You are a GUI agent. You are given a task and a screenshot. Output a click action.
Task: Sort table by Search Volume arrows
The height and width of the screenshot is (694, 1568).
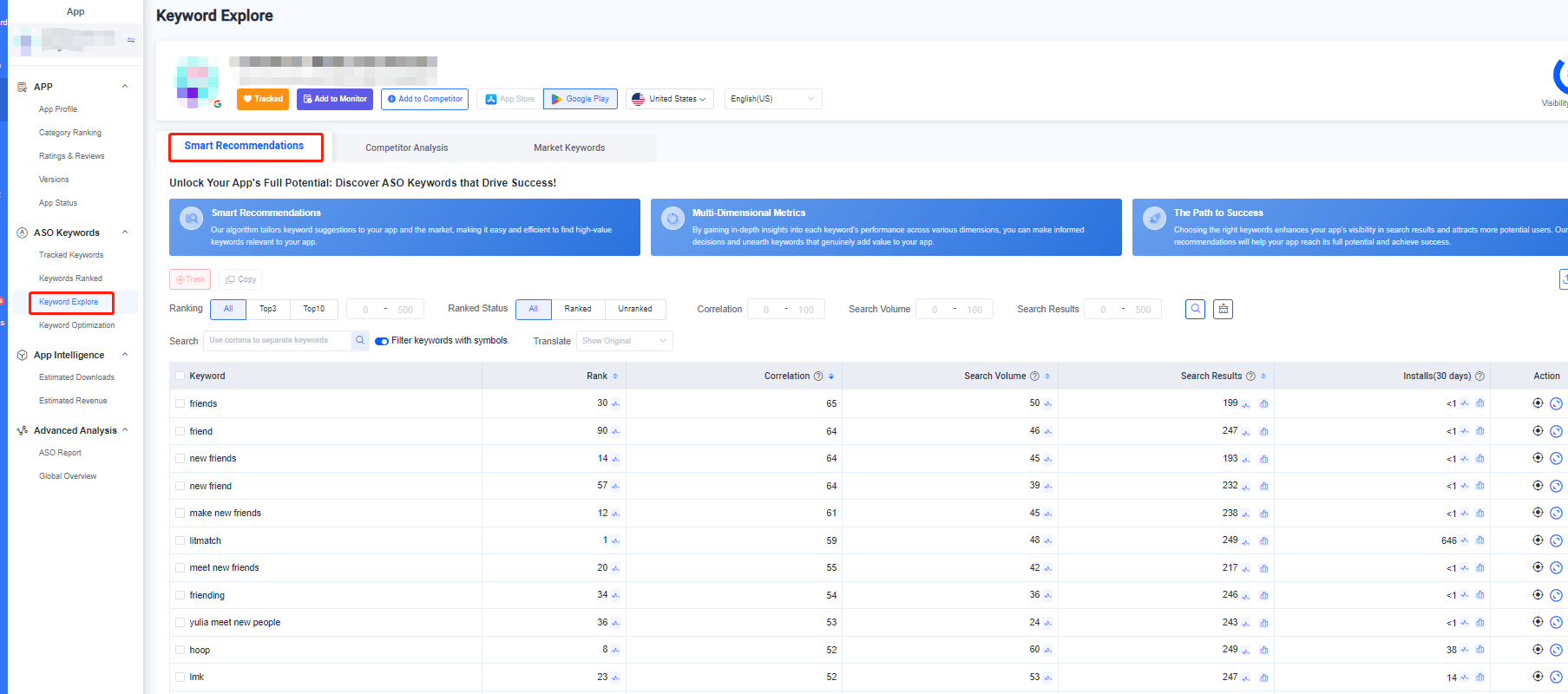[1047, 376]
